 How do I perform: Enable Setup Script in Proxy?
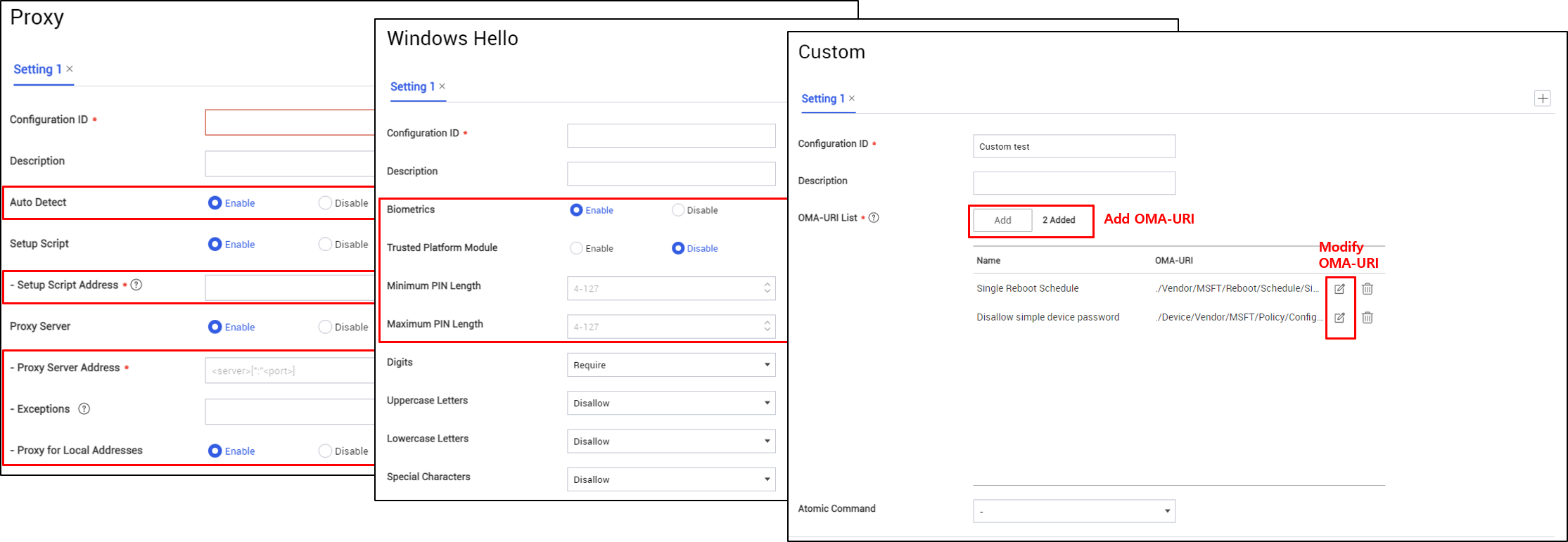(x=215, y=244)
